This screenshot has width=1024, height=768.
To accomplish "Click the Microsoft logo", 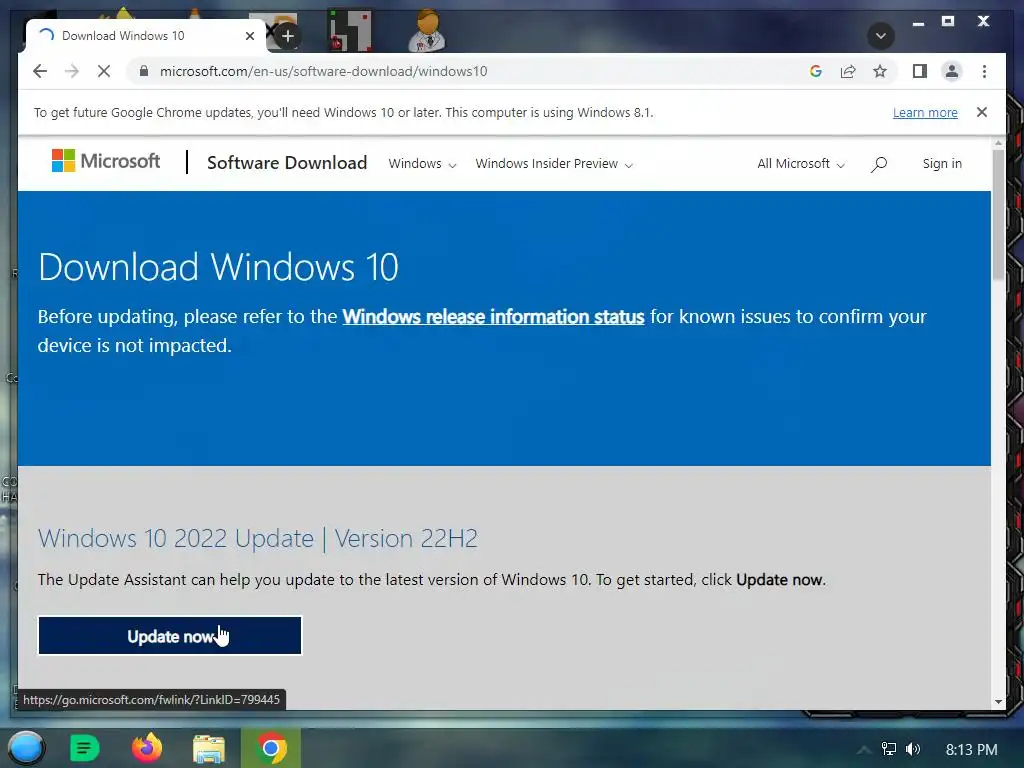I will pyautogui.click(x=106, y=161).
